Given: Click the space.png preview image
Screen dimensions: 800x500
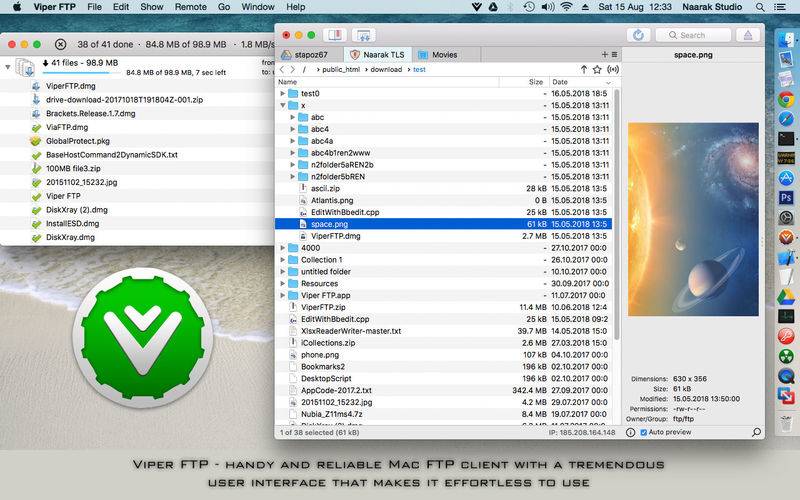Looking at the screenshot, I should [693, 219].
